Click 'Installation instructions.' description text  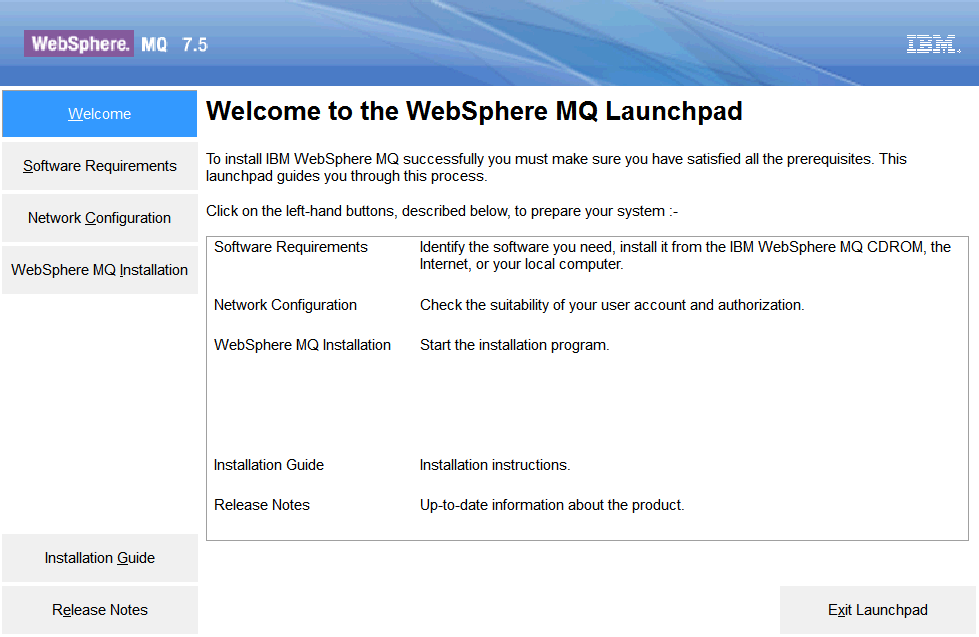[494, 465]
